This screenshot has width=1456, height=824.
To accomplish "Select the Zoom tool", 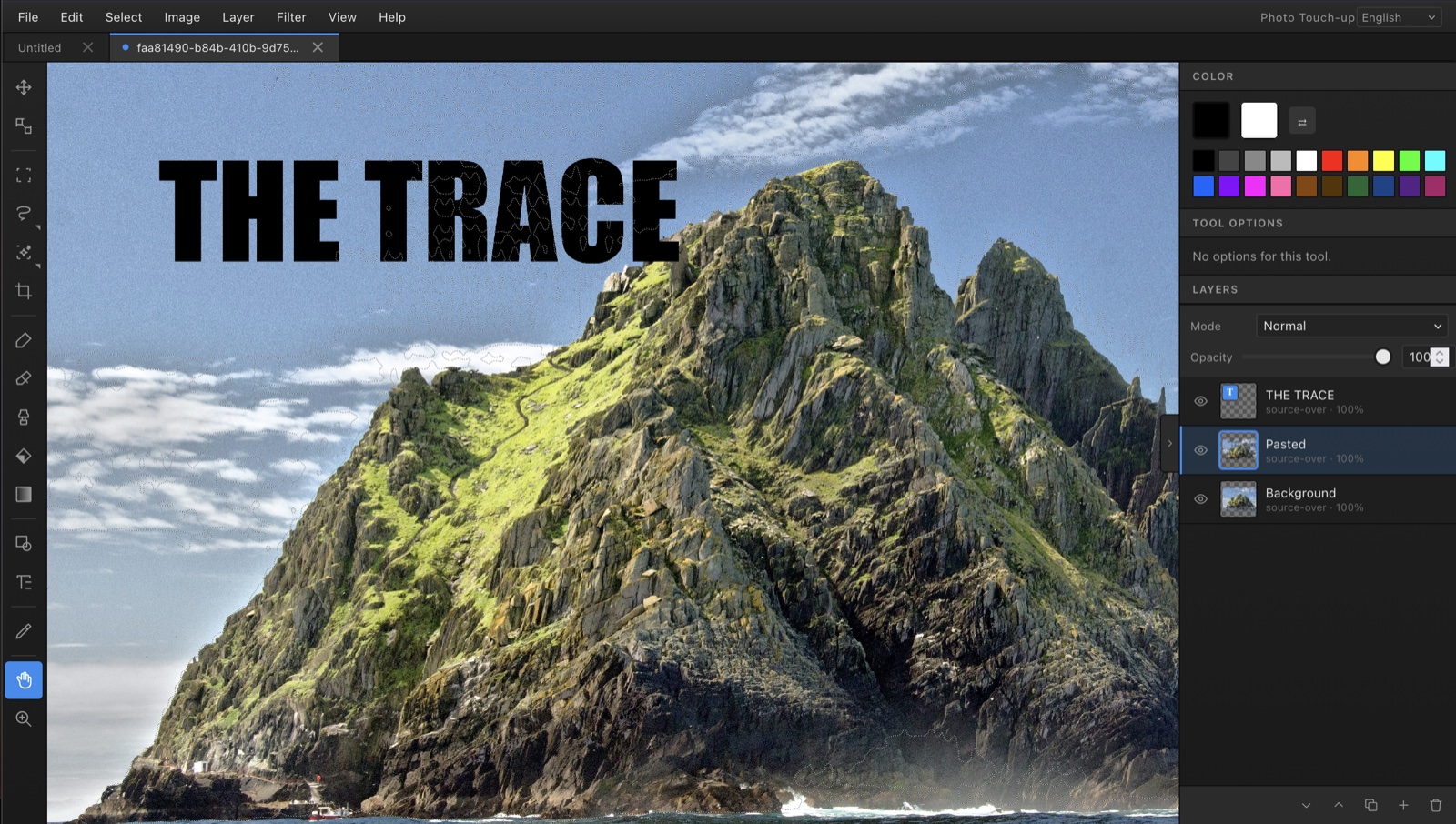I will 24,718.
